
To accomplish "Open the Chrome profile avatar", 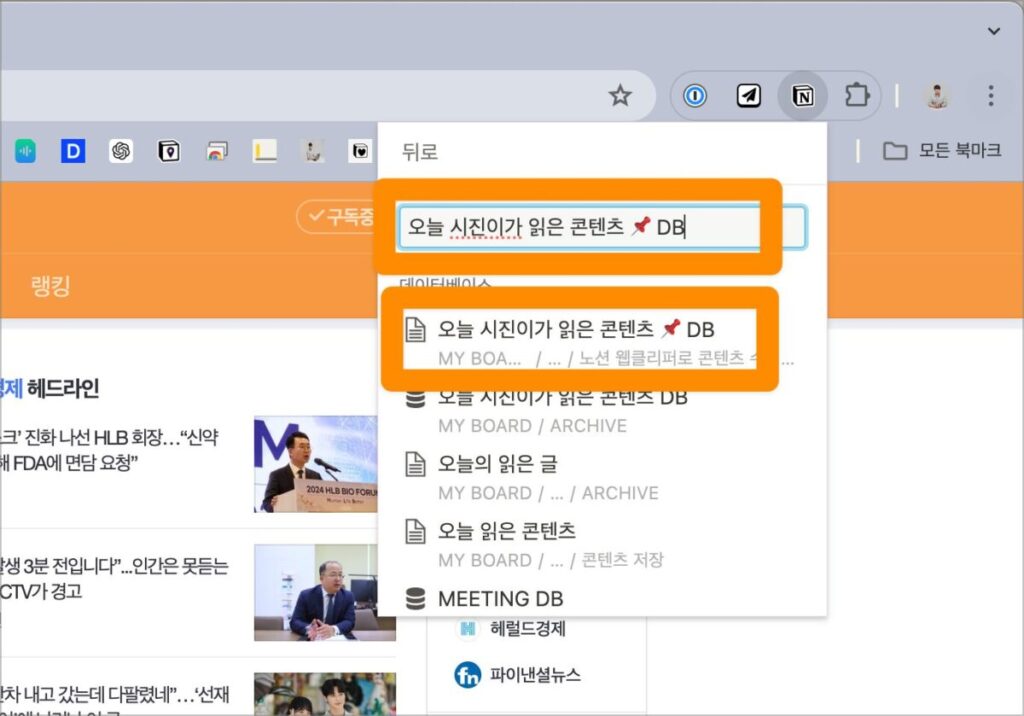I will [x=937, y=96].
